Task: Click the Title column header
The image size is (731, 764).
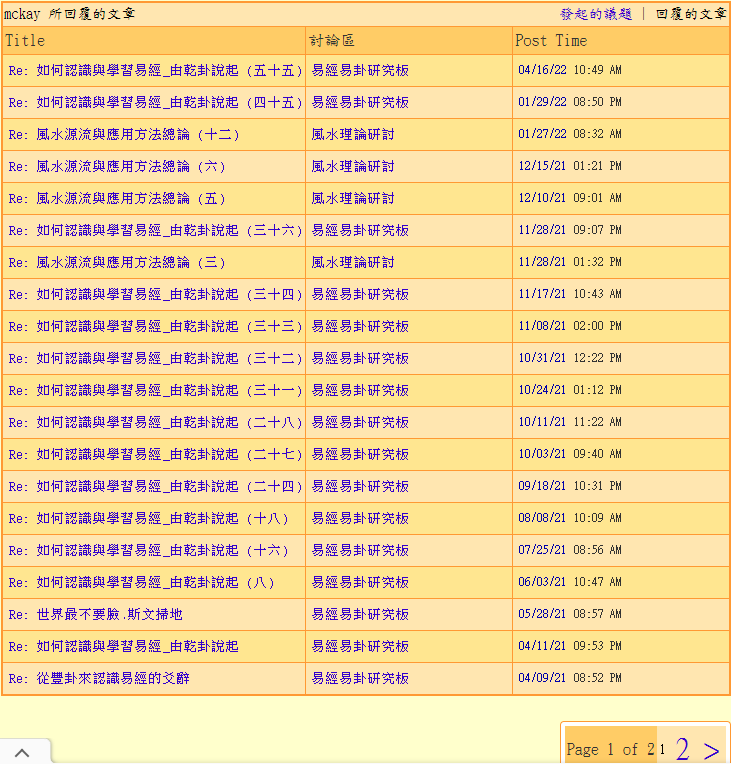Action: pyautogui.click(x=25, y=41)
